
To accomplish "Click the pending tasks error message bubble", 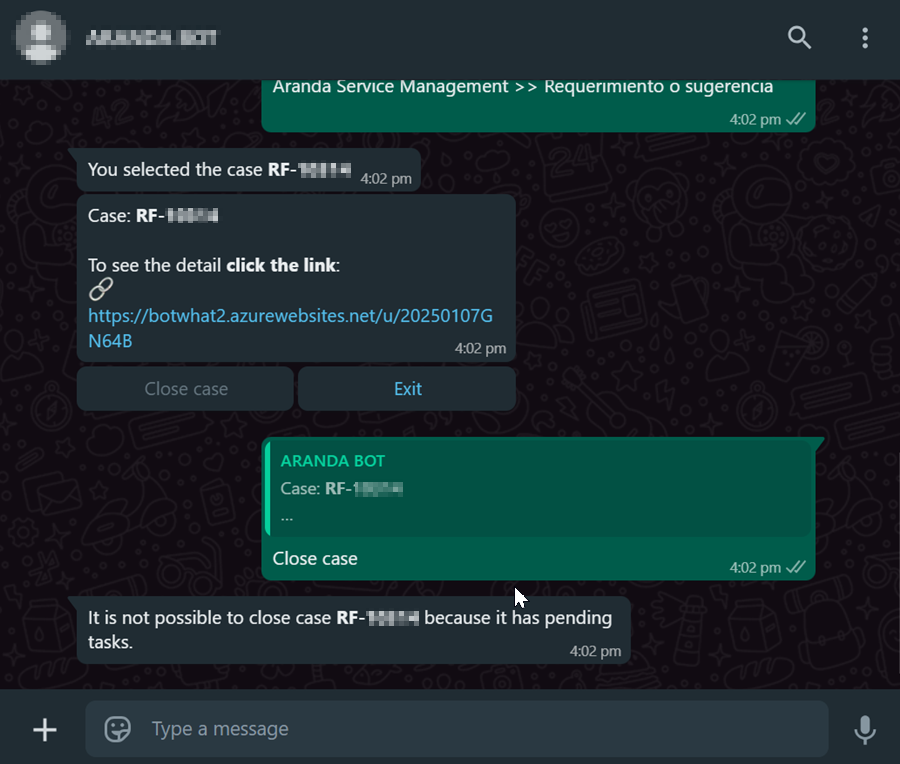I will pos(354,630).
